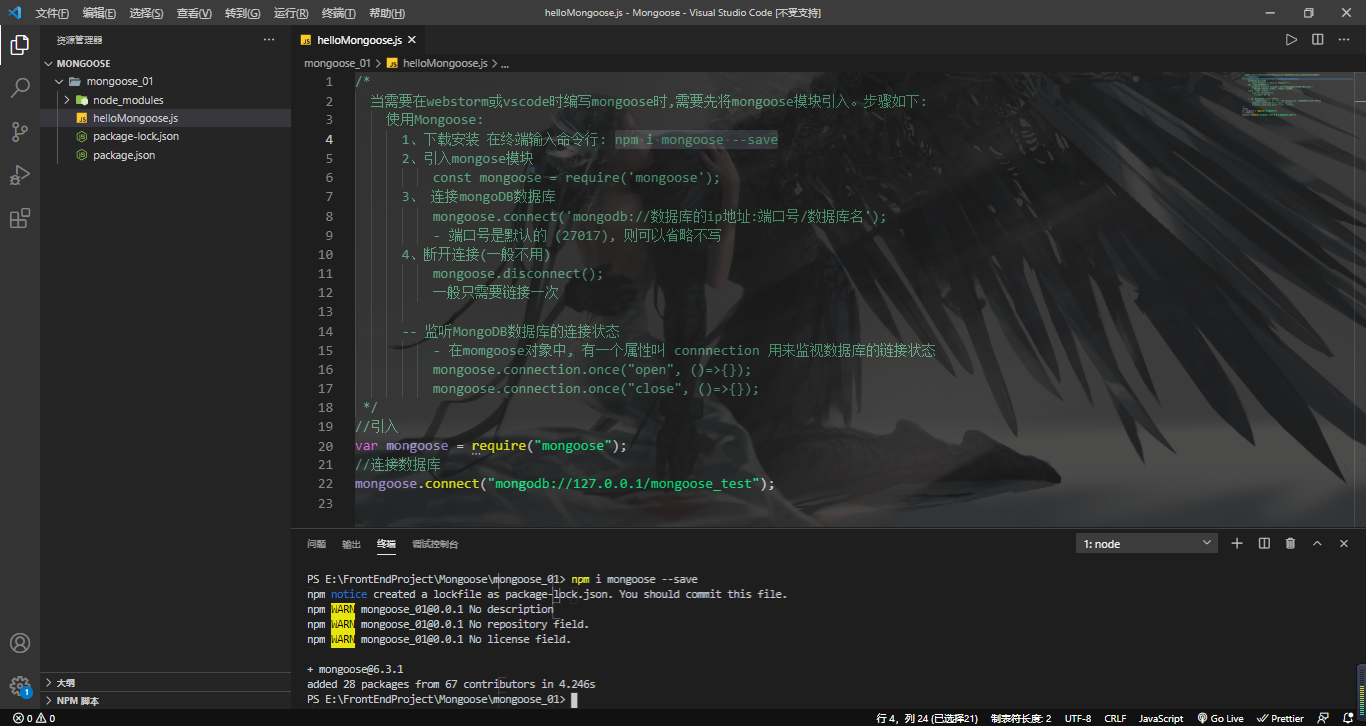Switch to the 调试控制台 panel tab
The image size is (1366, 726).
(435, 544)
